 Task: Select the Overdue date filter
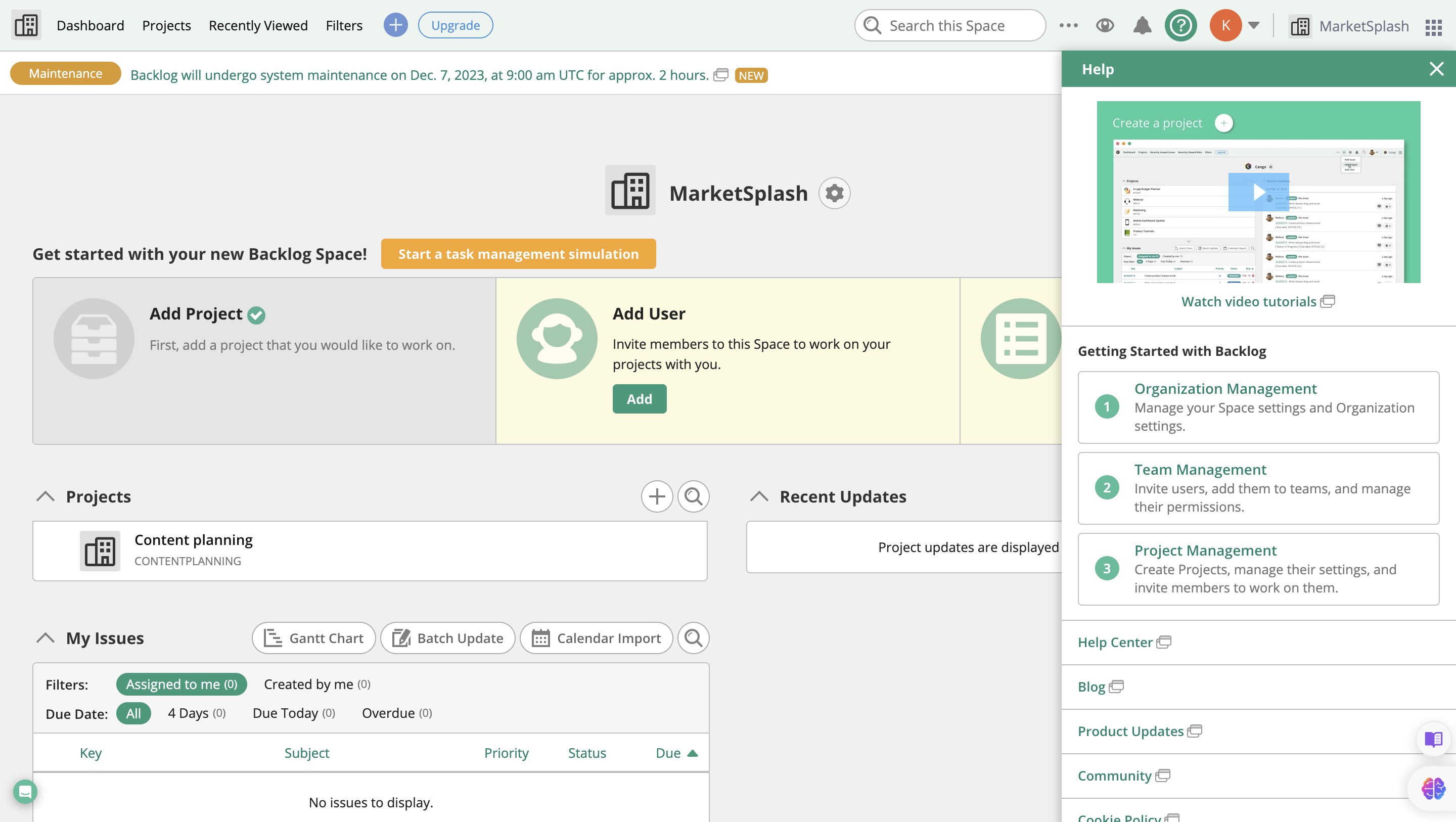pos(397,713)
